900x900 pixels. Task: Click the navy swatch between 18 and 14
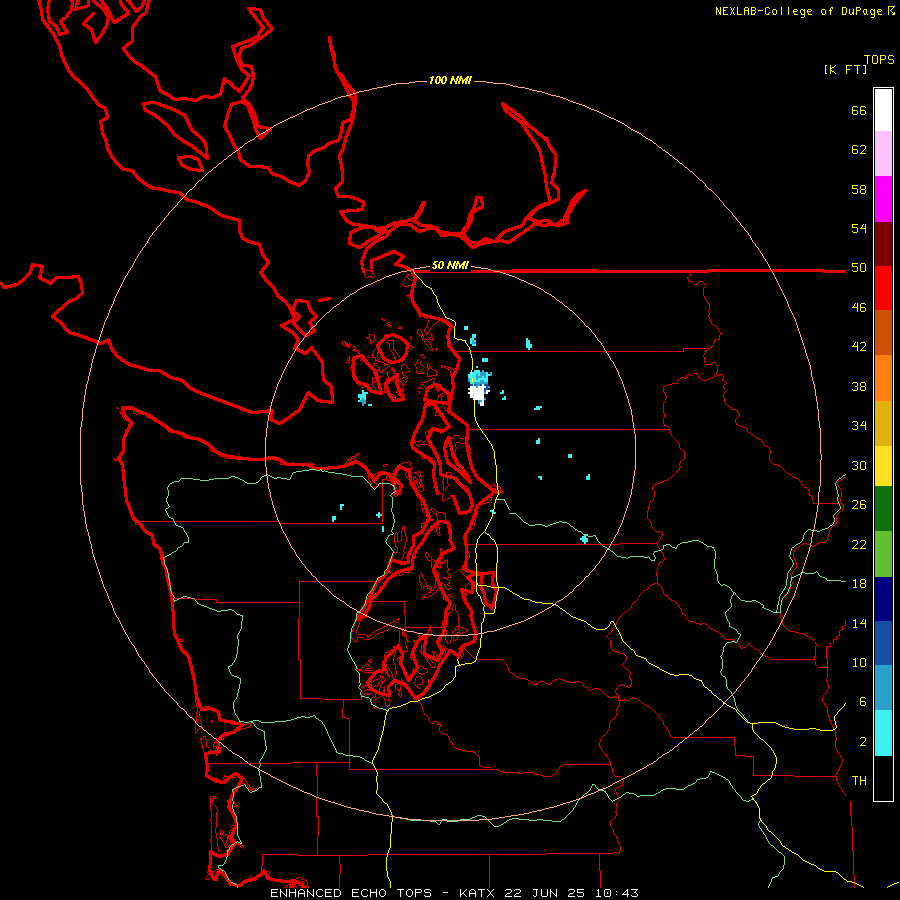tap(883, 599)
